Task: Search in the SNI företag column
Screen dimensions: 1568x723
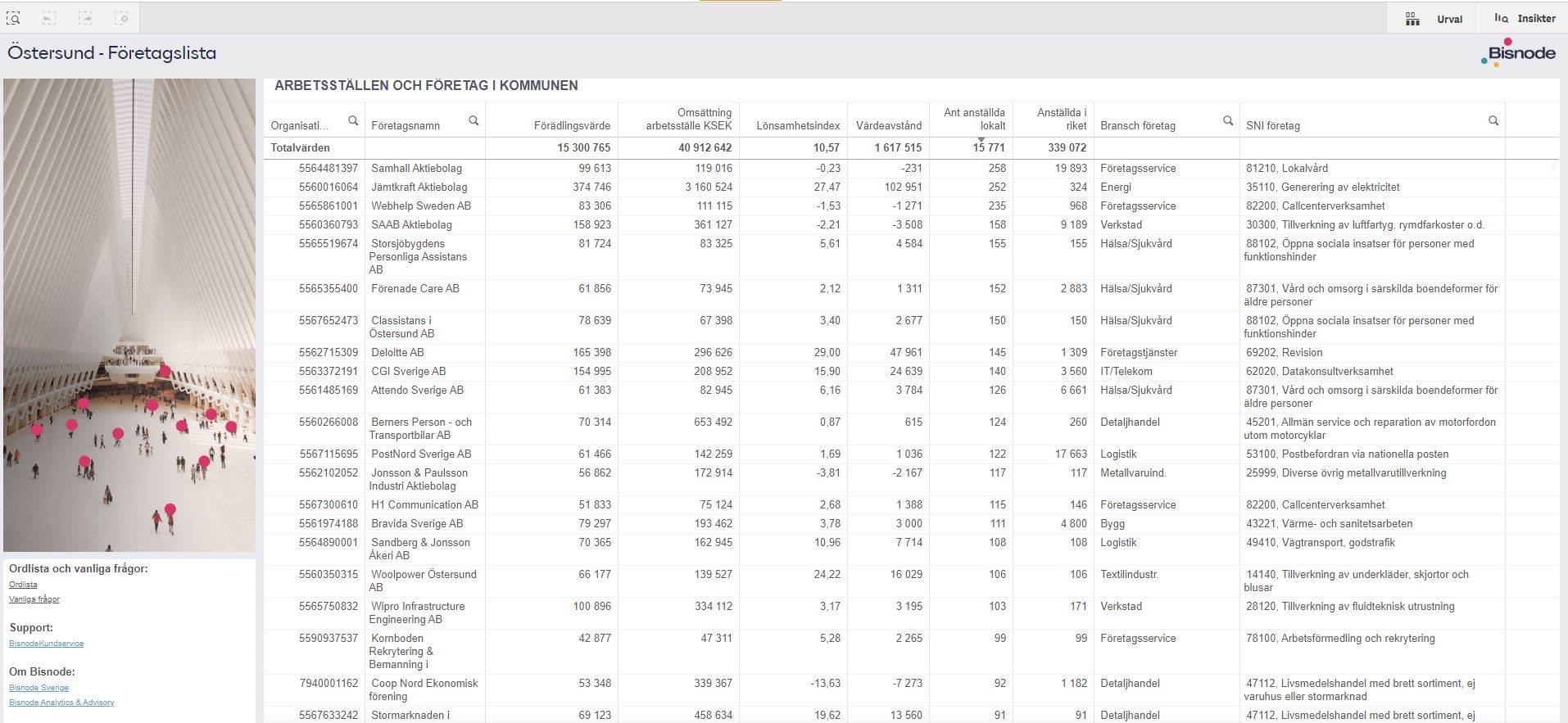Action: (1493, 120)
